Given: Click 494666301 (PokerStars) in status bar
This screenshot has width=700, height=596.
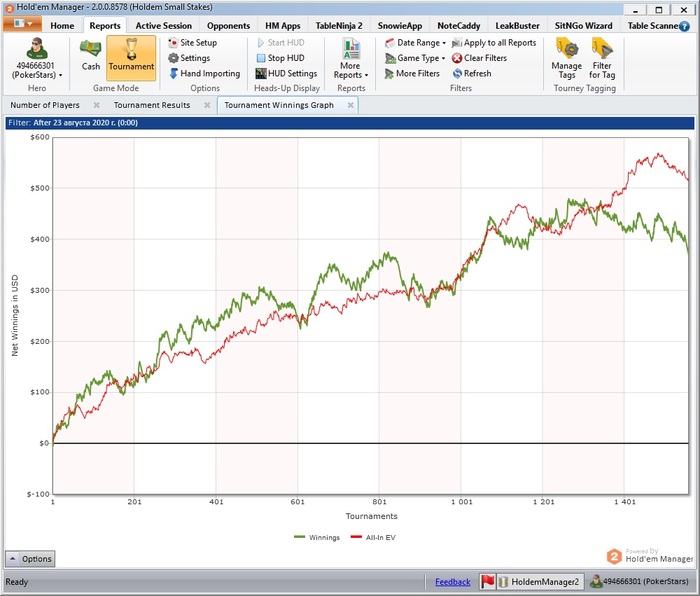Looking at the screenshot, I should click(639, 581).
